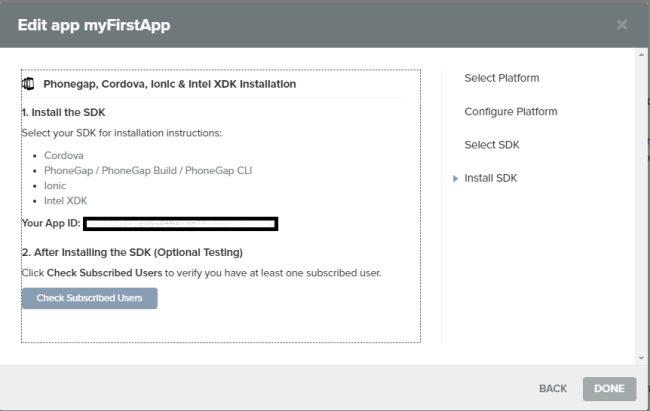The image size is (650, 411).
Task: Close the Edit app dialog
Action: (x=622, y=24)
